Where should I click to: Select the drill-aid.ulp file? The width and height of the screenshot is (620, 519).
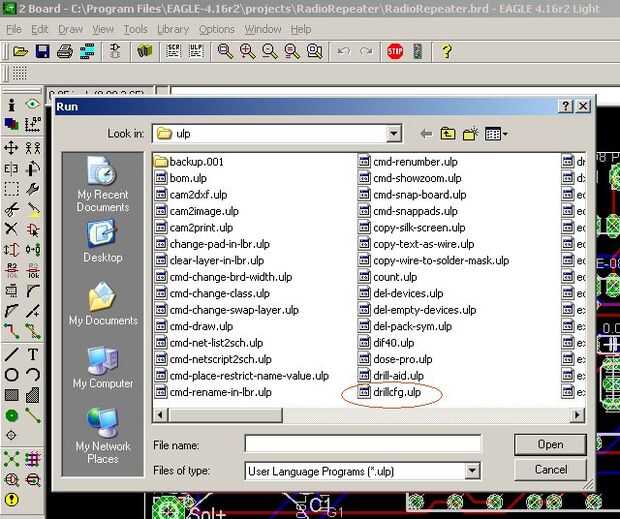click(391, 376)
